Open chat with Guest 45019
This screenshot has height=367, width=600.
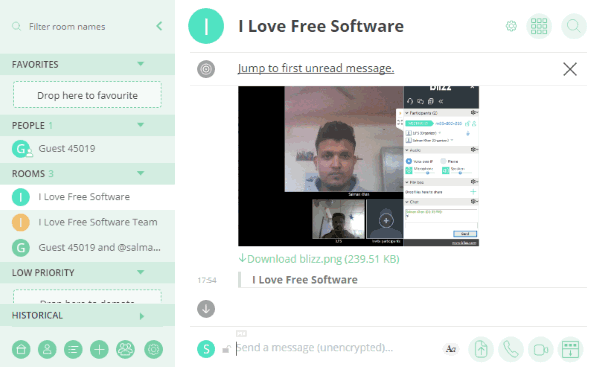pos(87,148)
